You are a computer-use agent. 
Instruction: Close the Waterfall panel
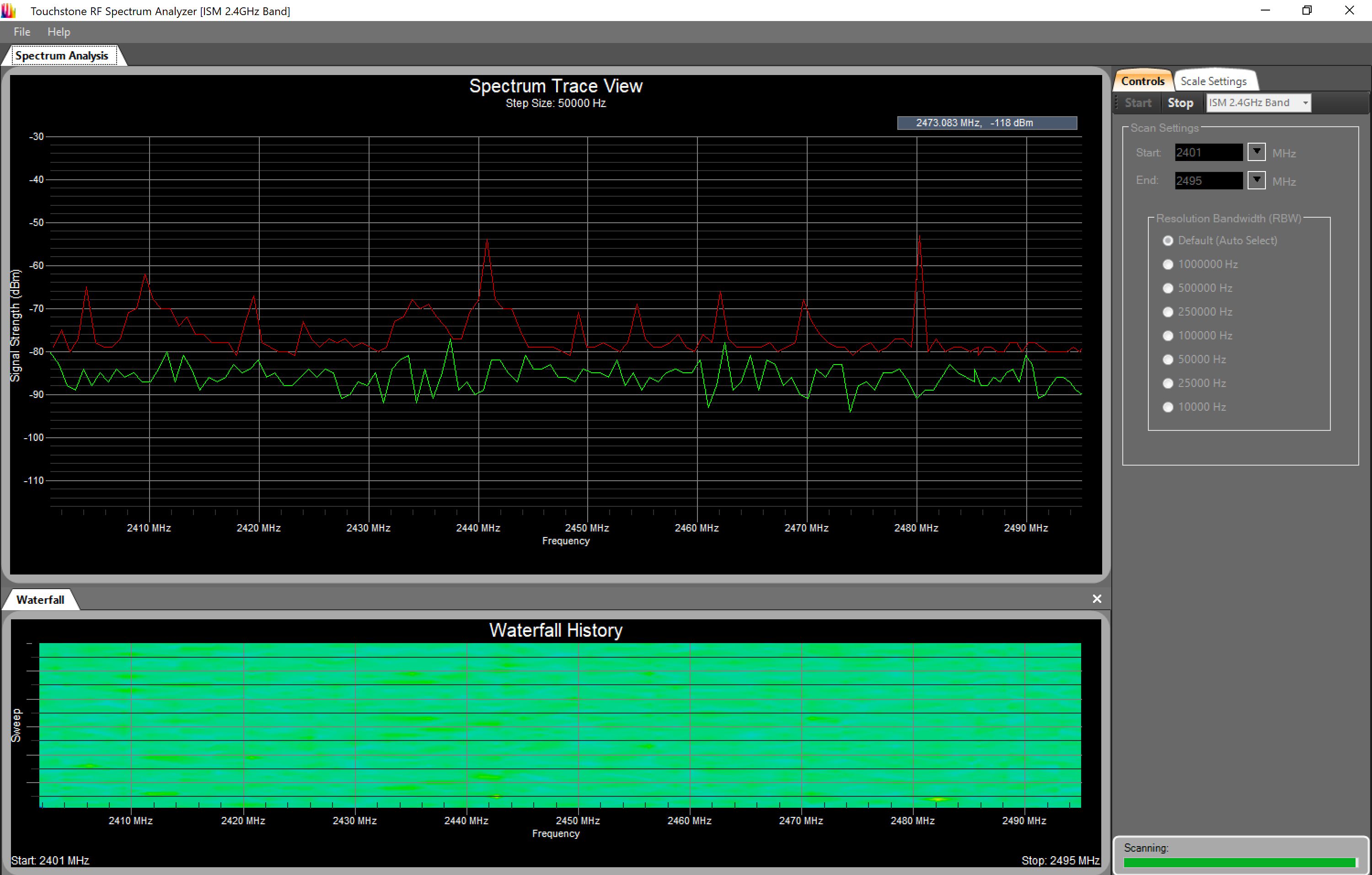[x=1097, y=599]
